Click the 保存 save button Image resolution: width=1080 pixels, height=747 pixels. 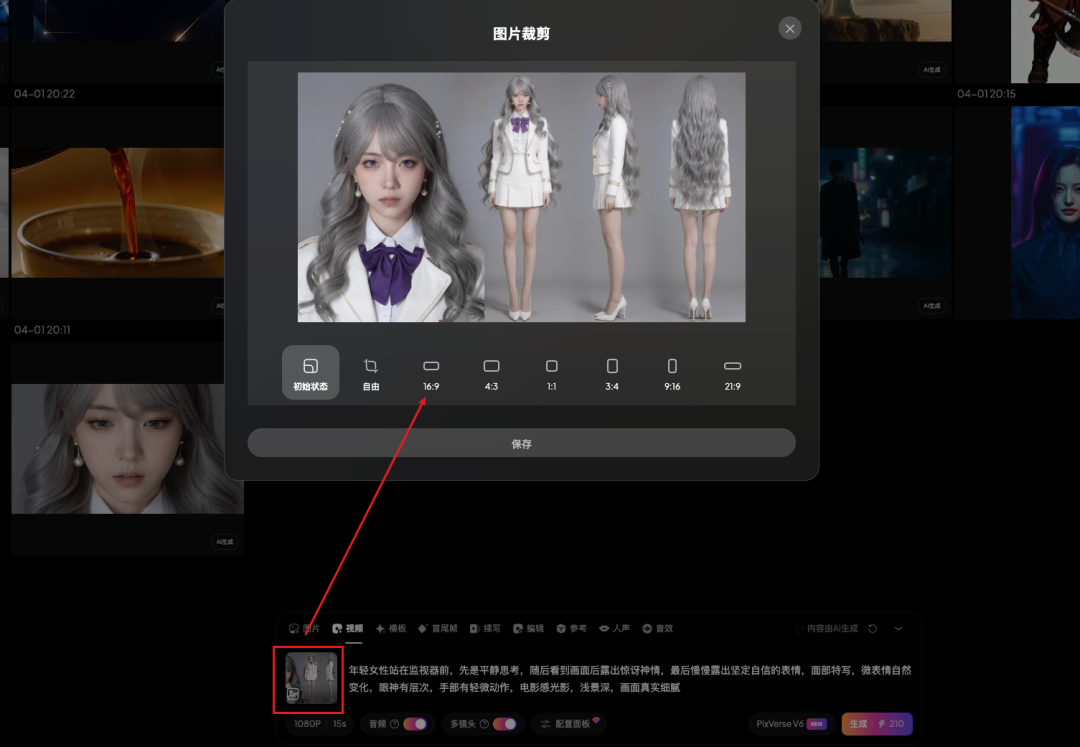pyautogui.click(x=521, y=442)
